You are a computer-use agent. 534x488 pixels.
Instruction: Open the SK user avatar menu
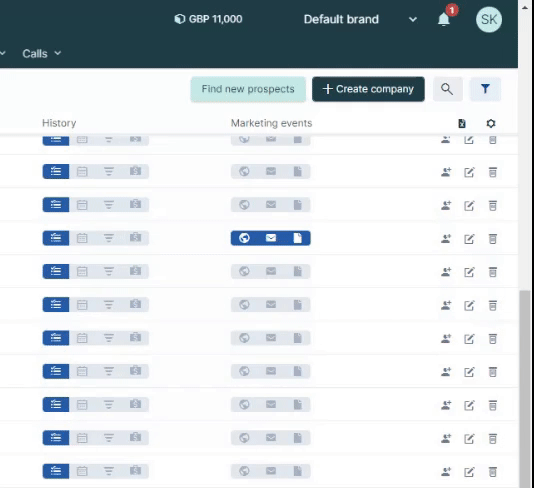click(x=489, y=19)
